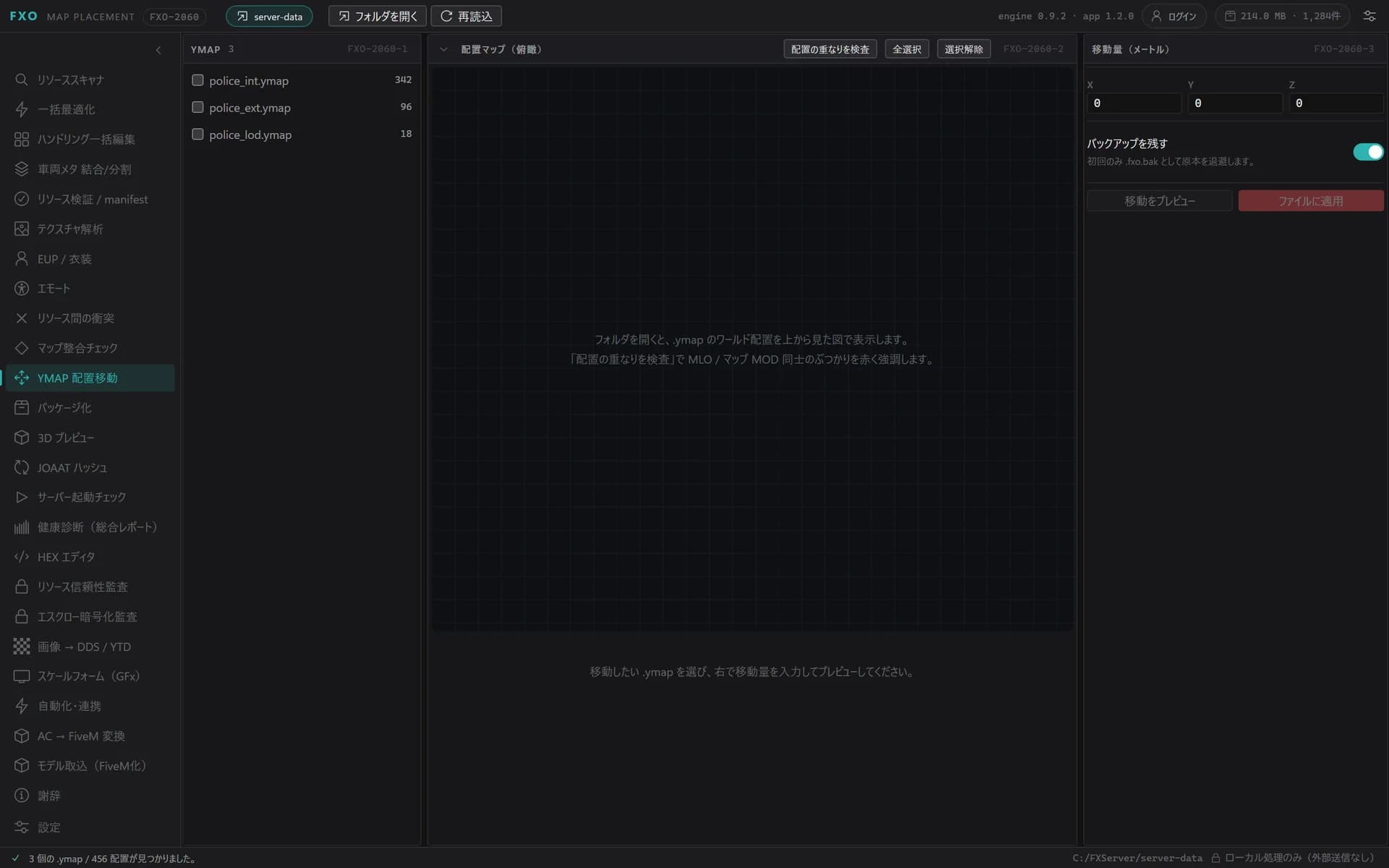1389x868 pixels.
Task: Click the police_ext.ymap file name
Action: click(250, 108)
